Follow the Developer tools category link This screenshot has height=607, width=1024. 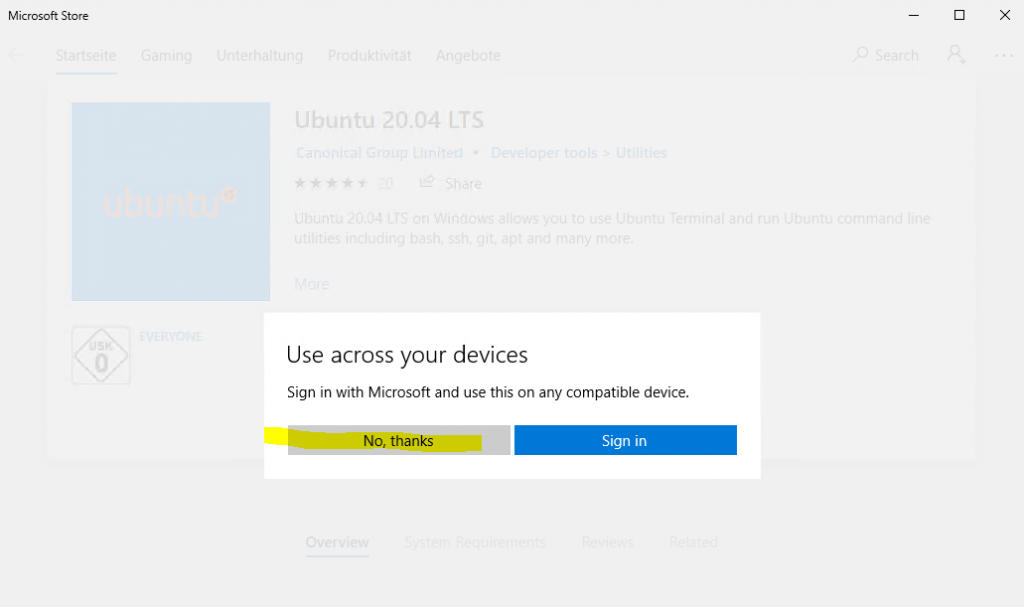tap(544, 153)
